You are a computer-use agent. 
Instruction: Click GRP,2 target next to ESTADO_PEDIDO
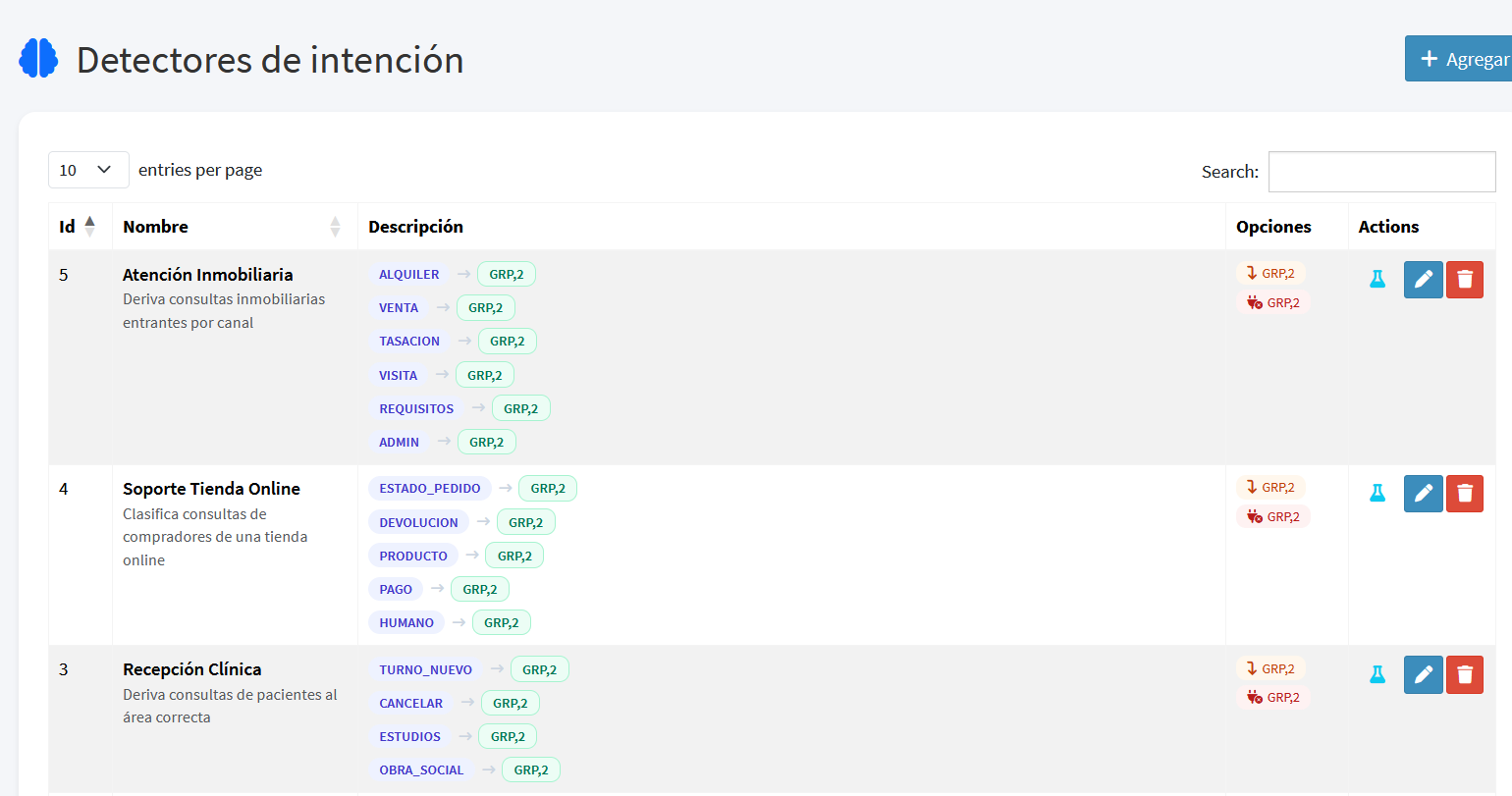(548, 489)
